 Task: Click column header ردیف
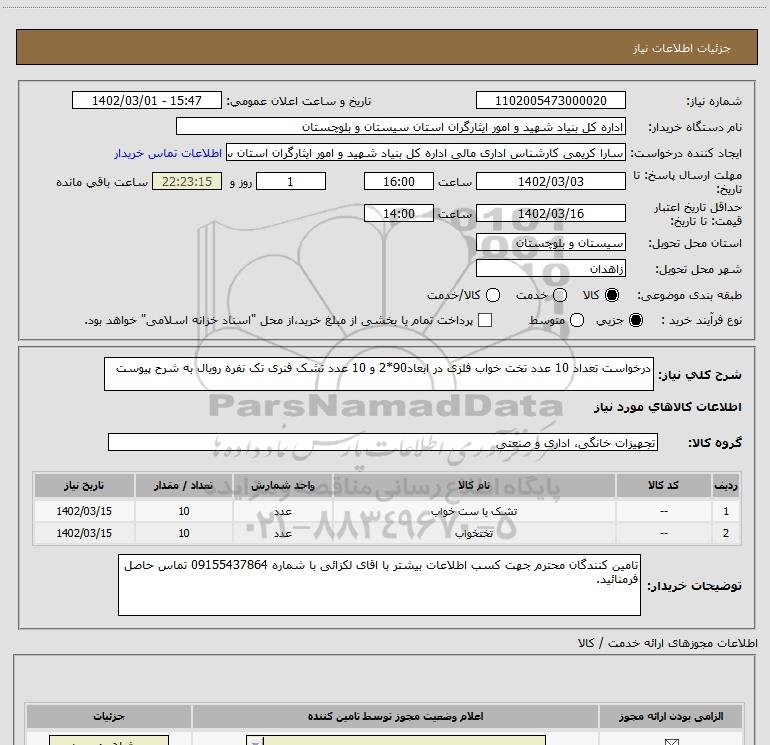point(726,486)
